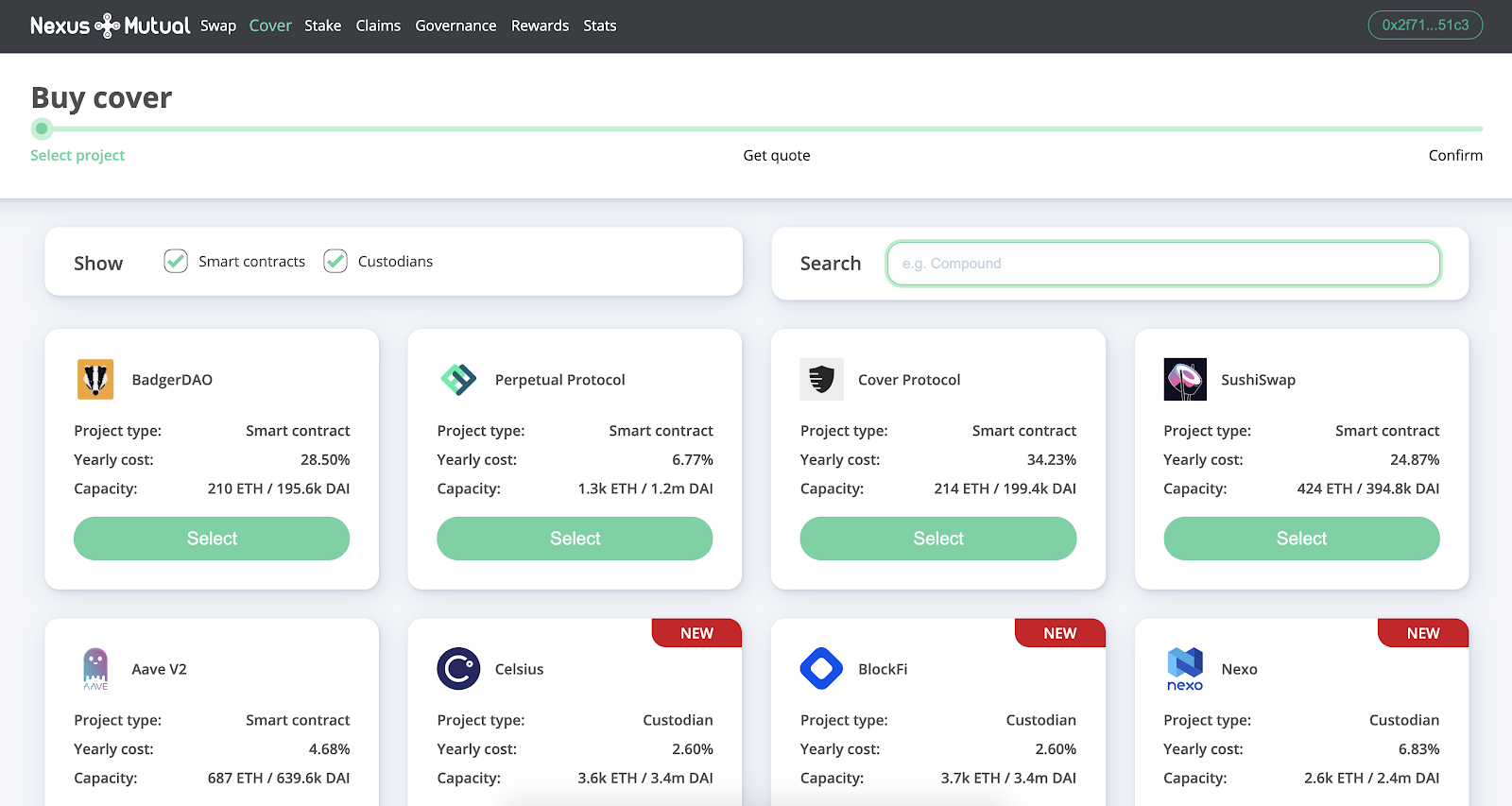Image resolution: width=1512 pixels, height=806 pixels.
Task: Click capacity 210 ETH / 195.6k DAI
Action: pos(279,489)
